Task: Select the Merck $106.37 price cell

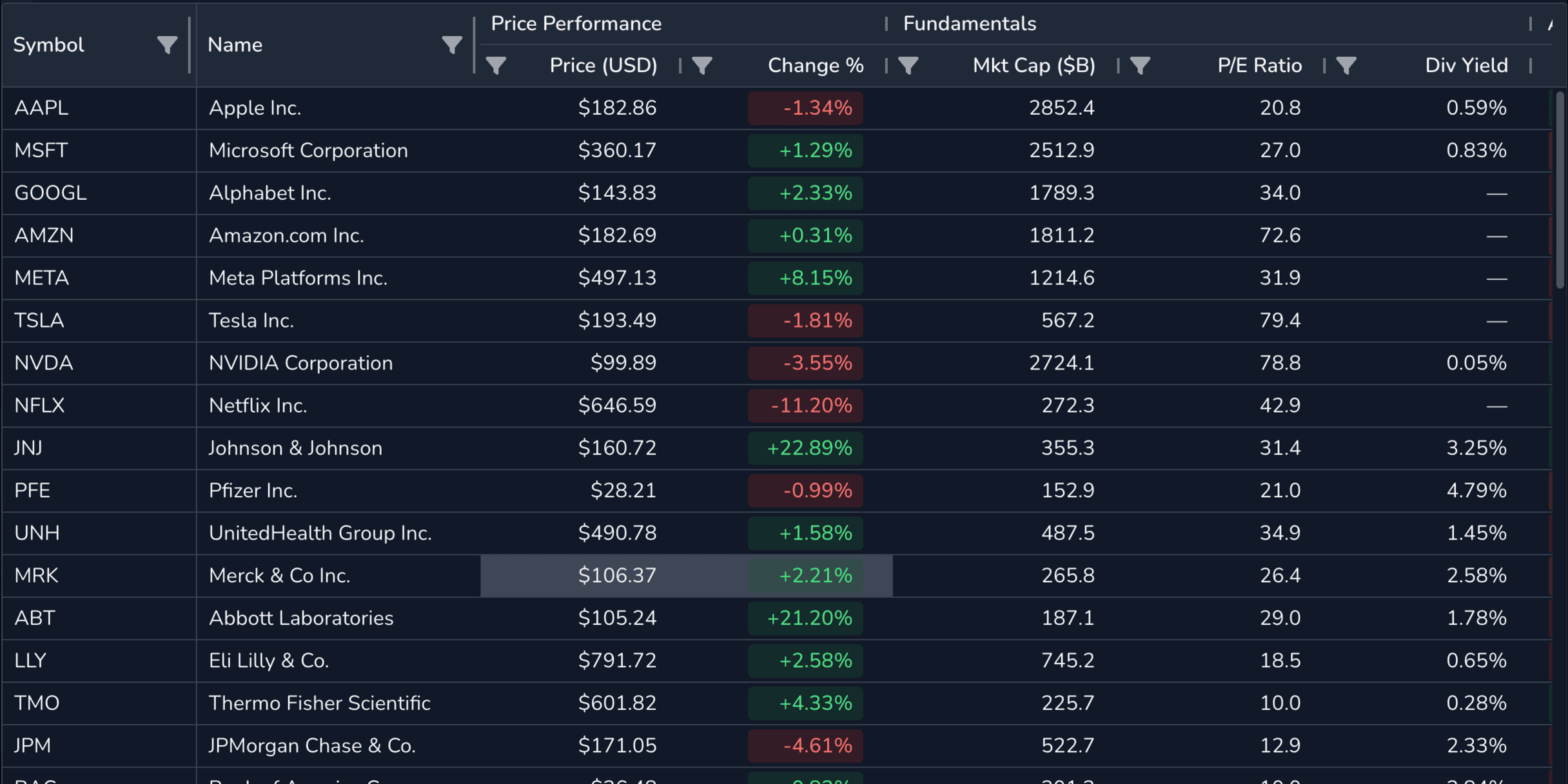Action: 616,575
